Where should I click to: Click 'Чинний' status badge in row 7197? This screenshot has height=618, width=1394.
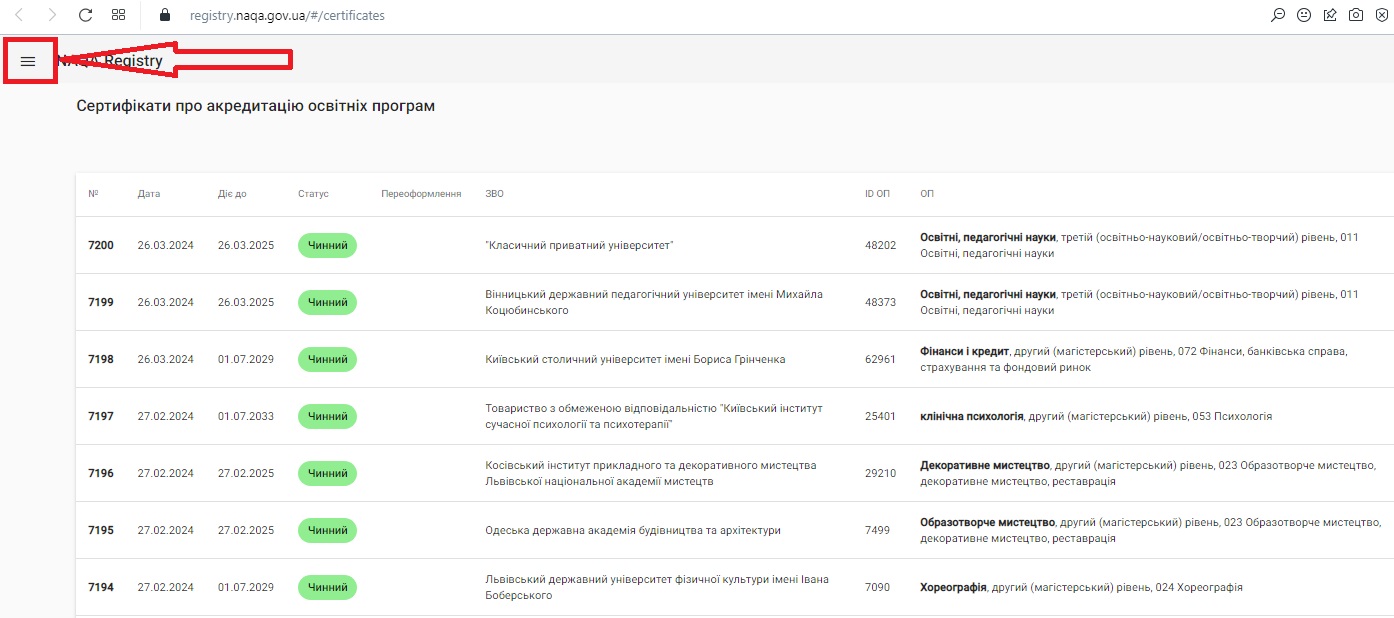pyautogui.click(x=327, y=416)
